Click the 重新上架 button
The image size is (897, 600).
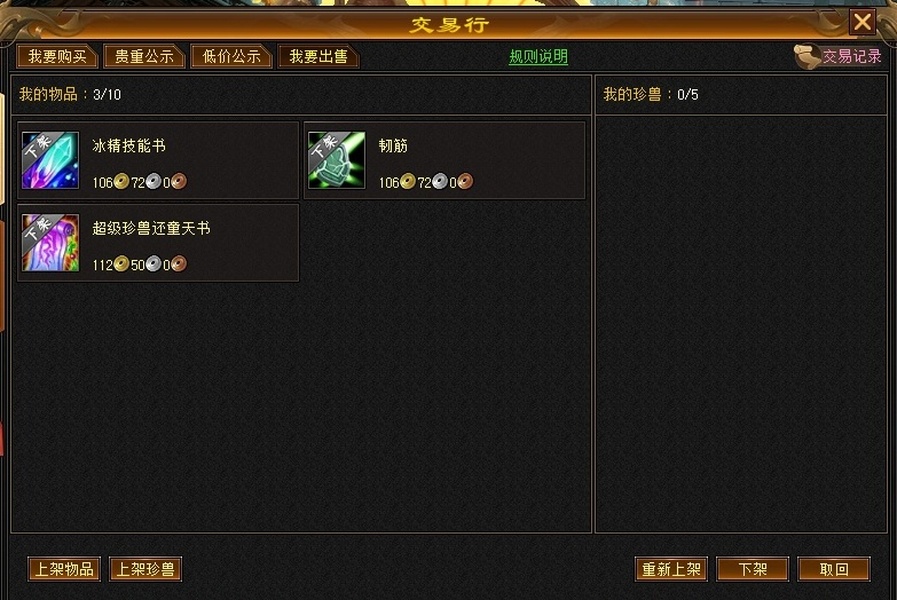(672, 569)
